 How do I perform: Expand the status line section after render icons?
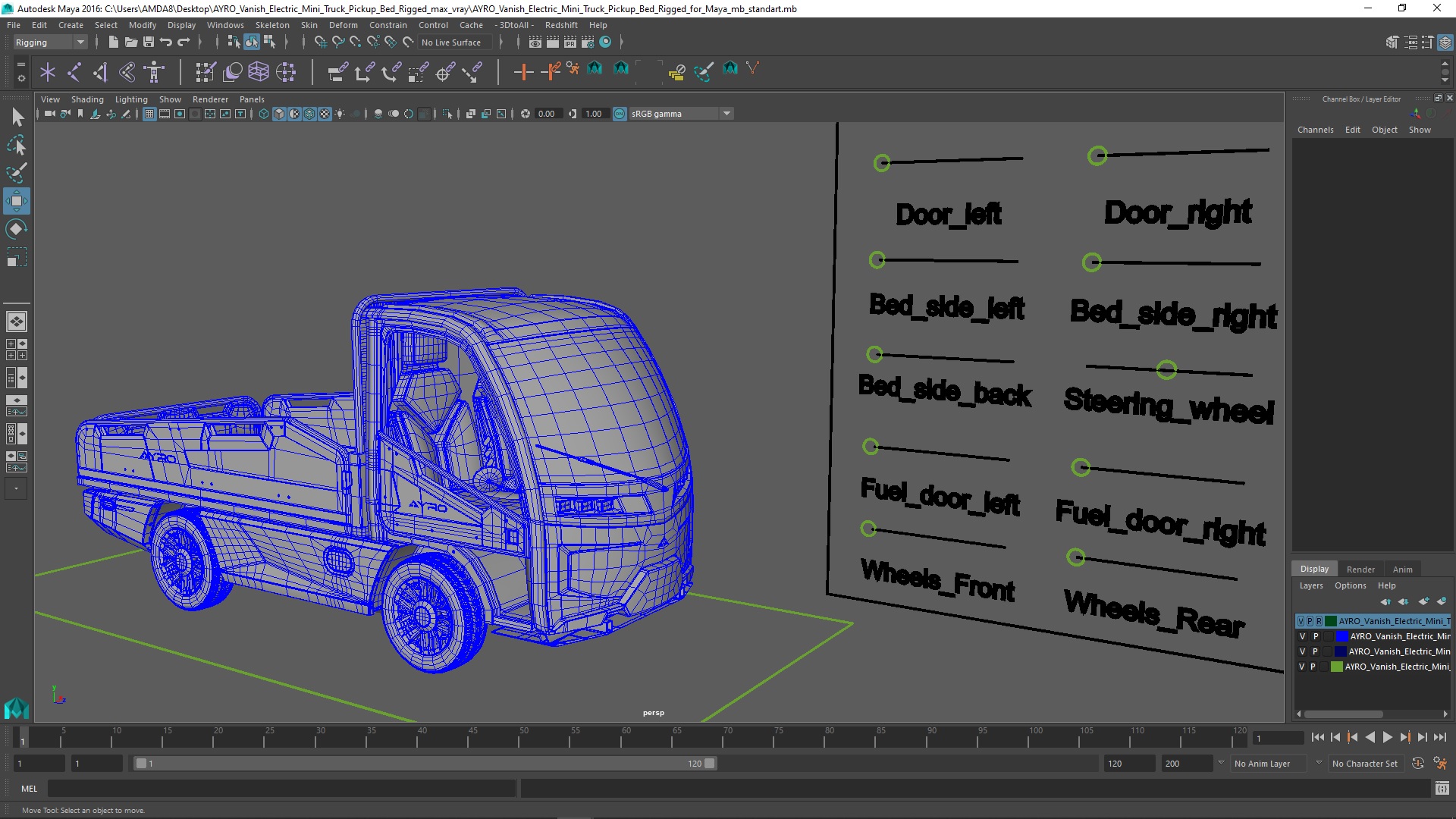click(621, 42)
